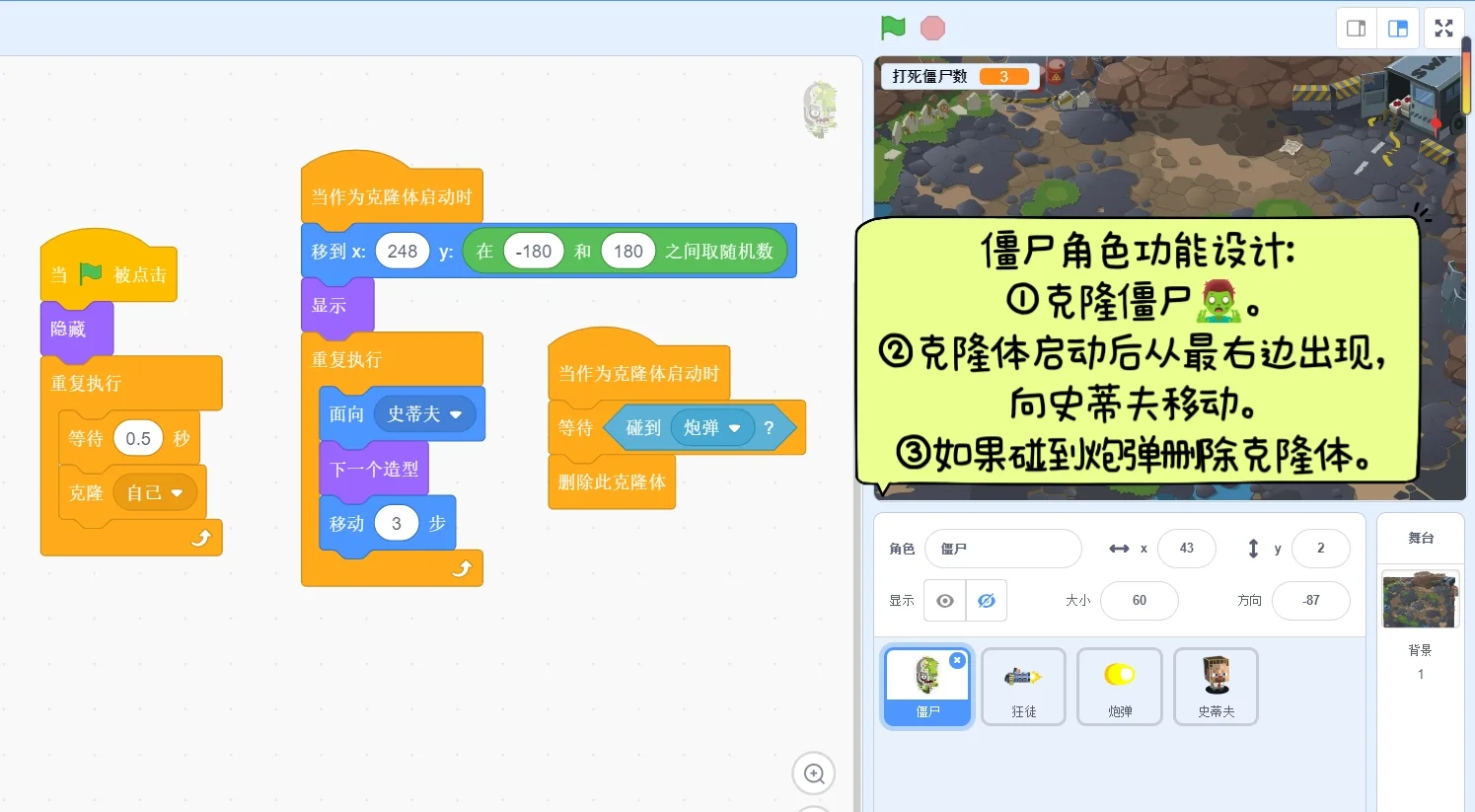Image resolution: width=1475 pixels, height=812 pixels.
Task: Edit the sprite size value 60
Action: 1139,600
